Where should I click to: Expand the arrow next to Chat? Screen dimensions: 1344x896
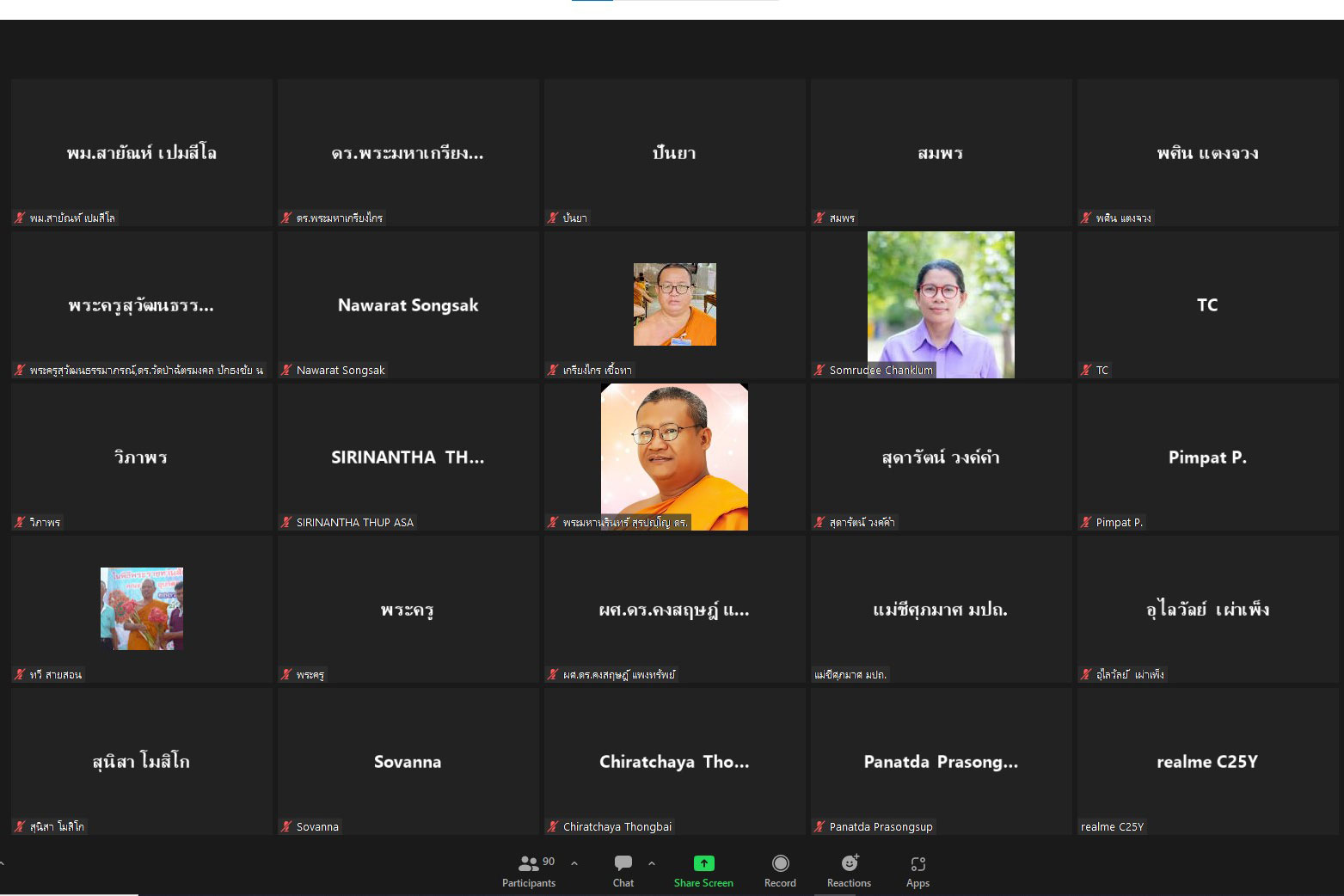652,863
